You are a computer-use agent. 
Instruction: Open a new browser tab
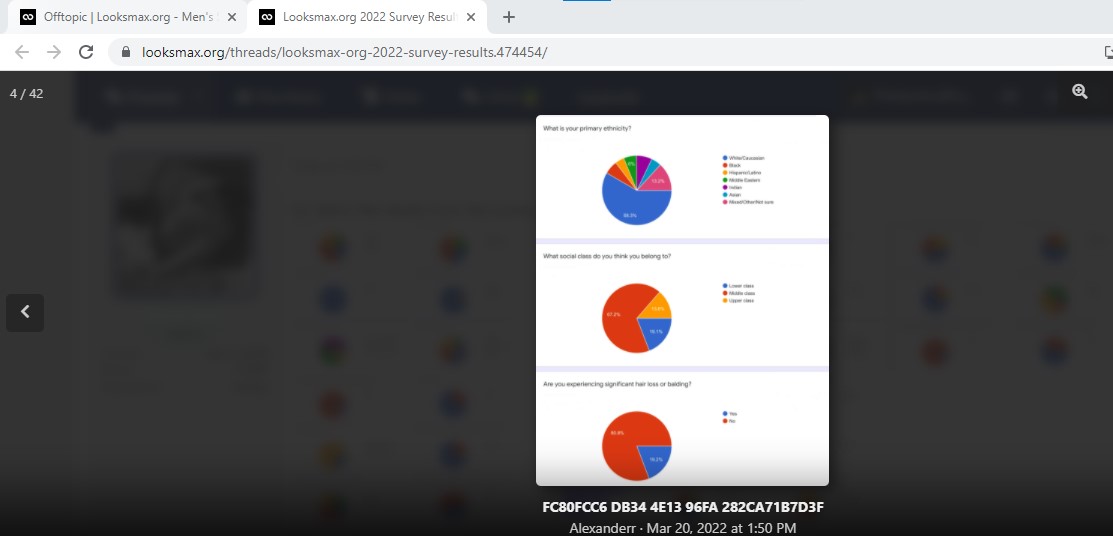click(x=508, y=17)
